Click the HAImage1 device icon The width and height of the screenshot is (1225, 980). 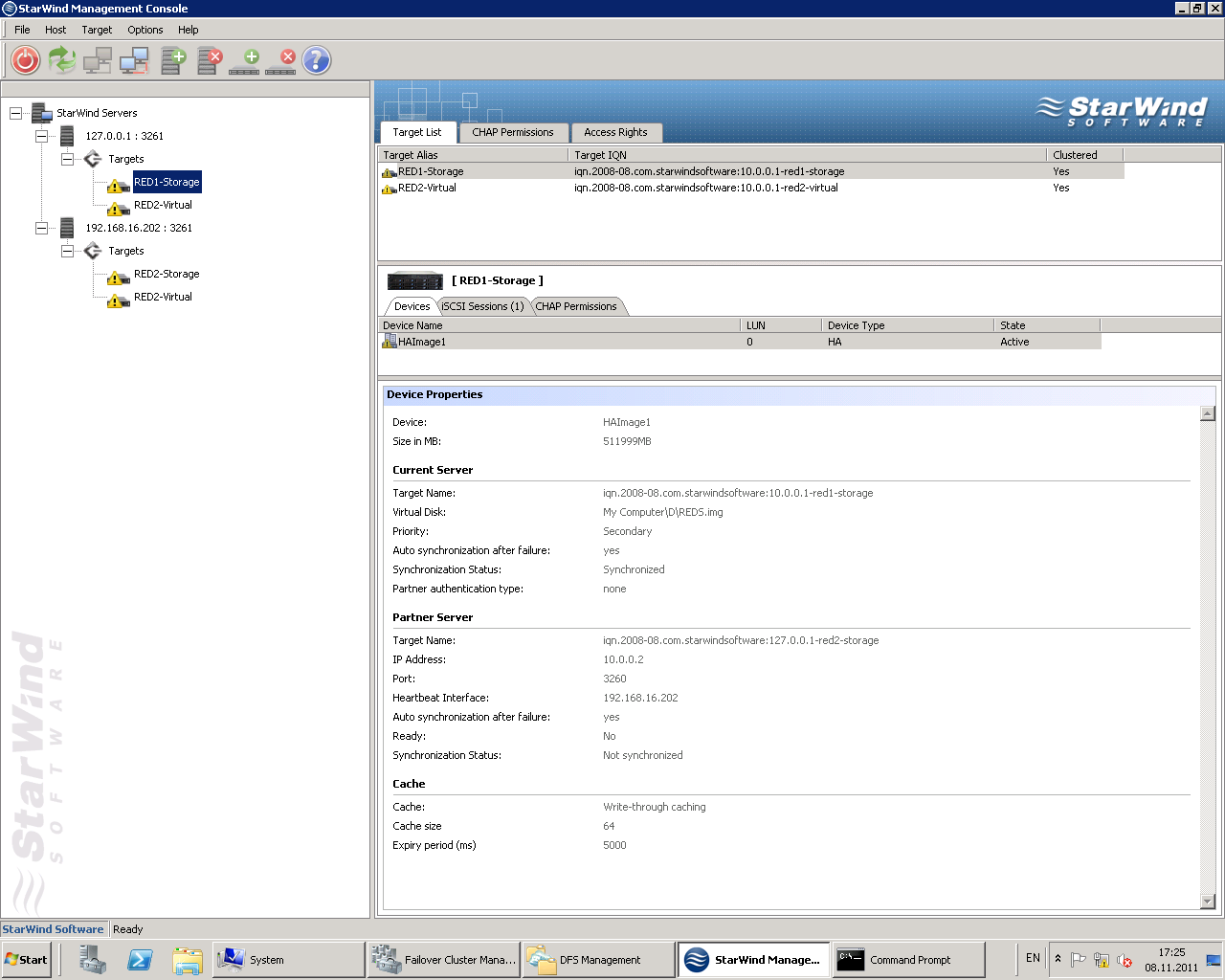[x=390, y=342]
